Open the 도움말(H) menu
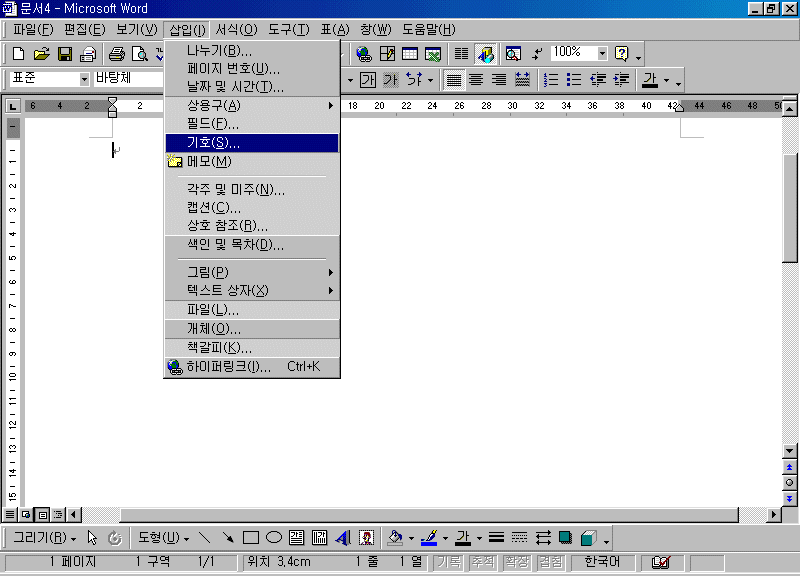The height and width of the screenshot is (576, 800). (429, 30)
